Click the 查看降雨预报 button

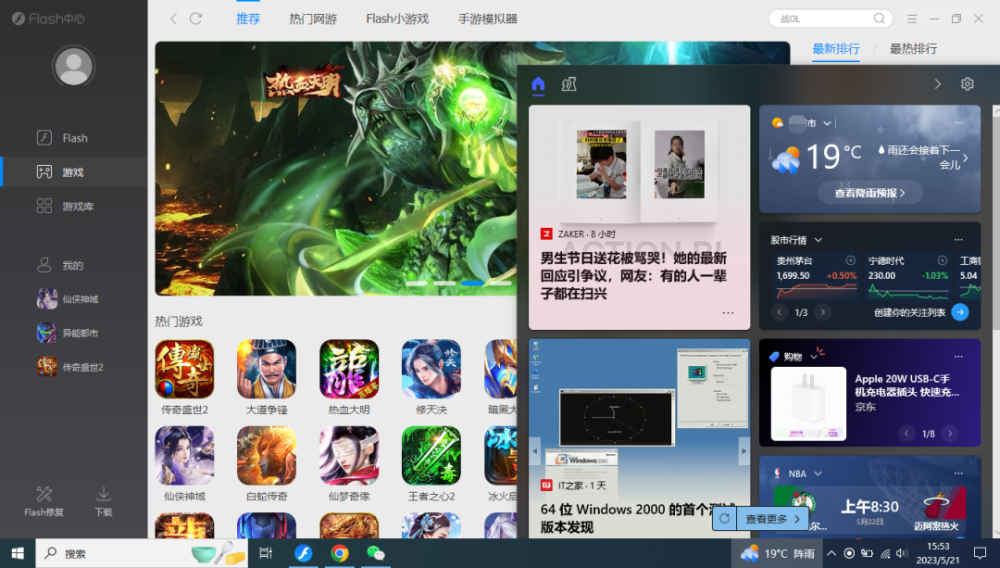(870, 193)
